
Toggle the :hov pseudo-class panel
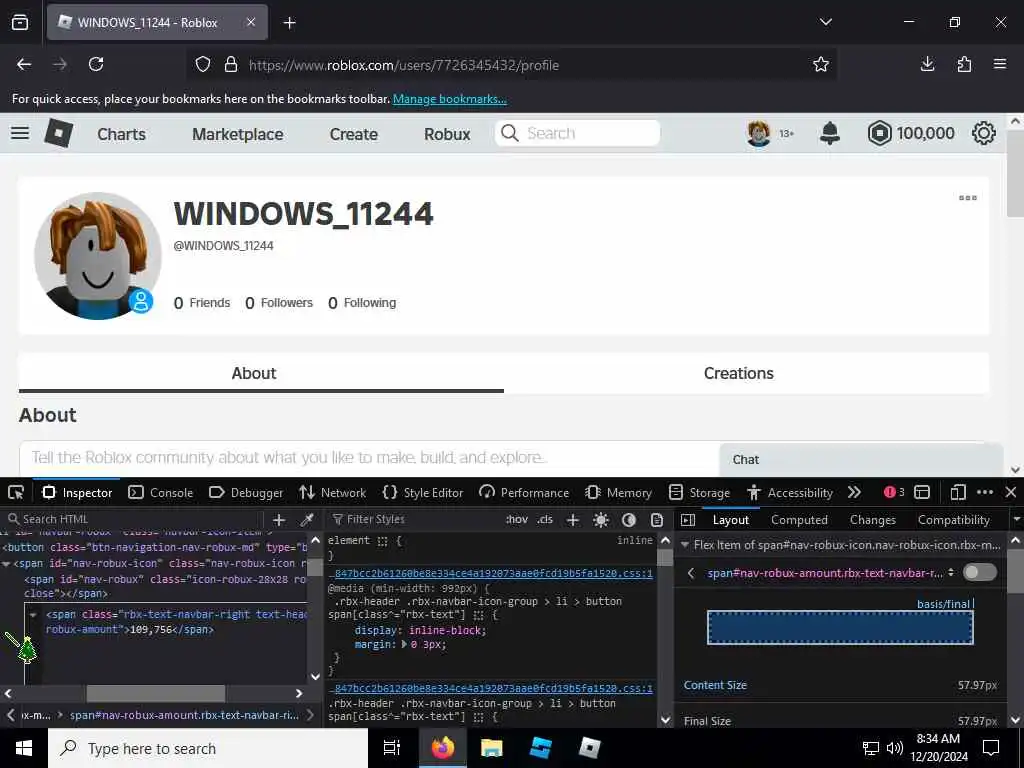click(x=516, y=520)
